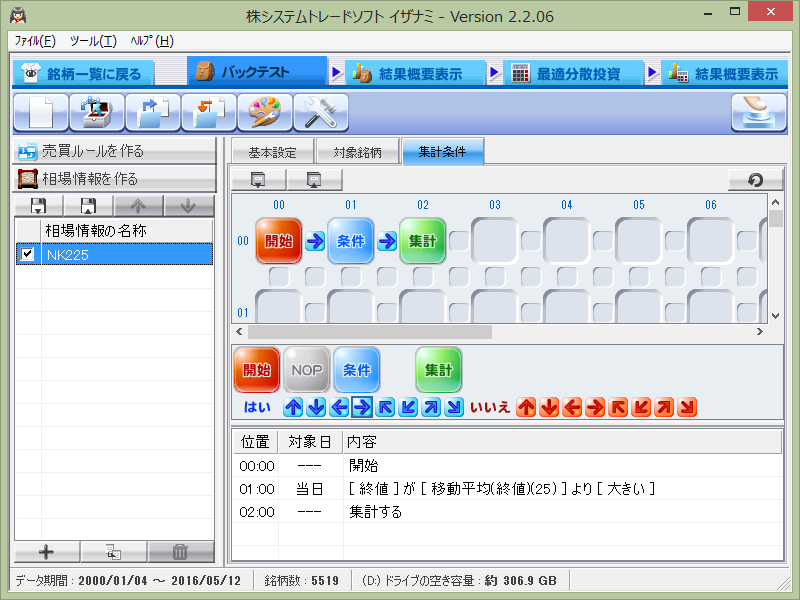Select the red 開始 block in palette
Viewport: 800px width, 600px height.
pyautogui.click(x=257, y=369)
